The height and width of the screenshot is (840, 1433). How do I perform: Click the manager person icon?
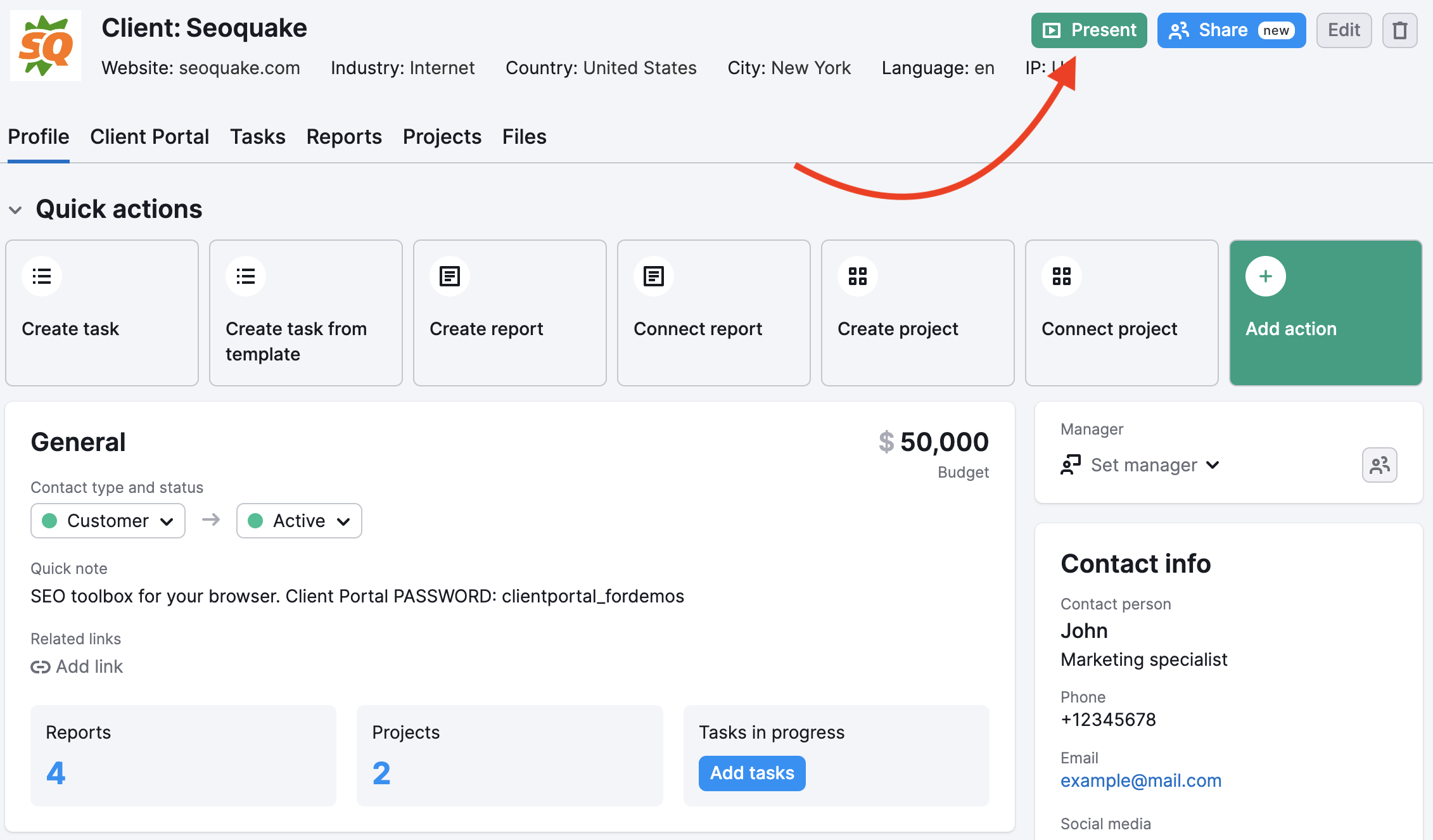(x=1071, y=465)
